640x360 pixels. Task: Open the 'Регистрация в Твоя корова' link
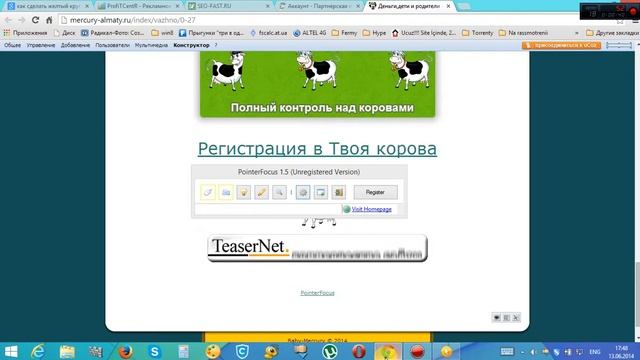pos(317,149)
